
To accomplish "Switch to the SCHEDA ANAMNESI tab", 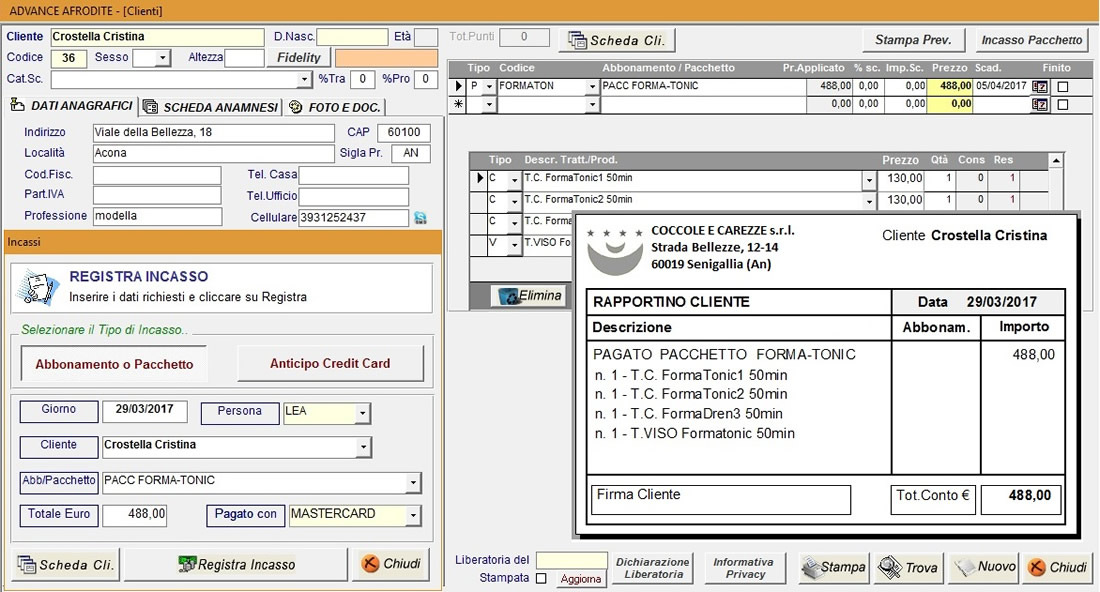I will click(x=210, y=107).
